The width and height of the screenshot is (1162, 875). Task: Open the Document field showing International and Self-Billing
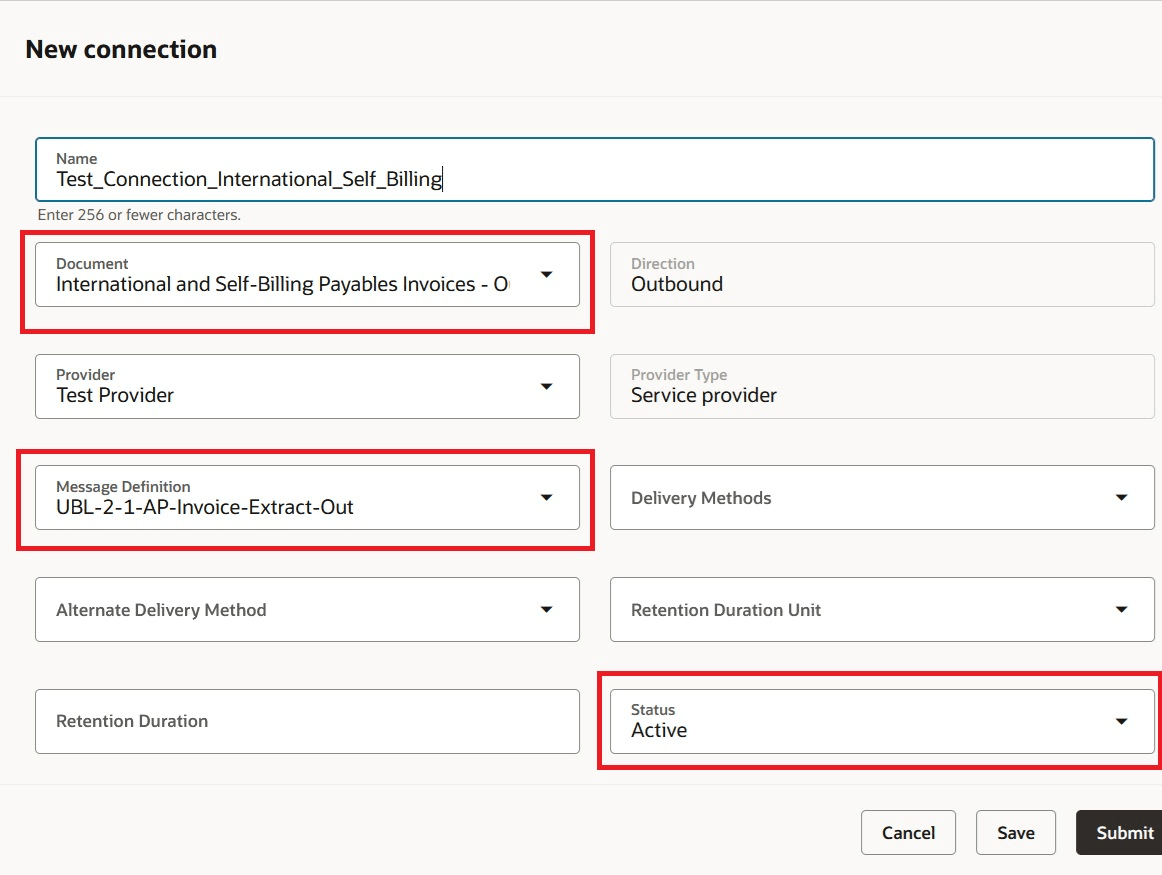pos(282,284)
